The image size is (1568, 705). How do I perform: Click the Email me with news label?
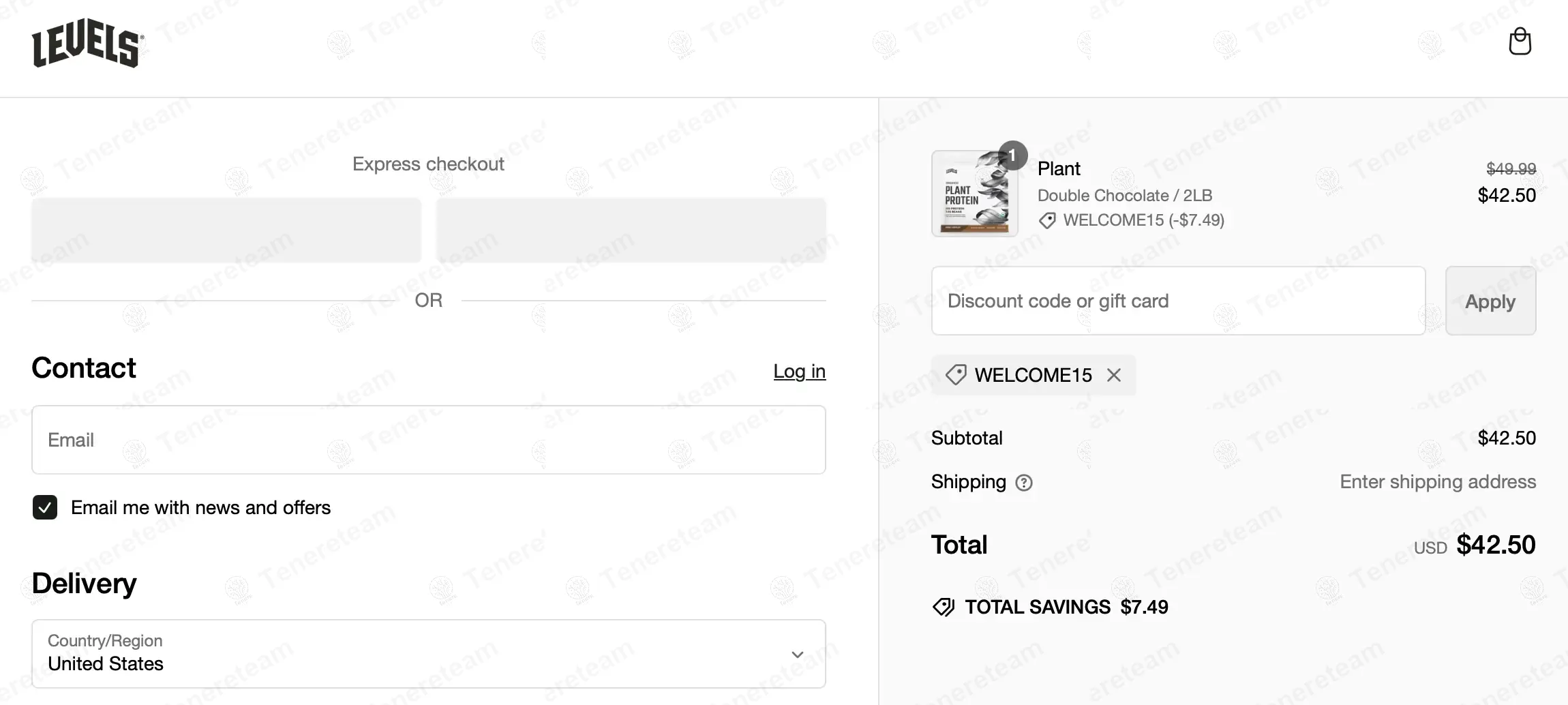200,507
